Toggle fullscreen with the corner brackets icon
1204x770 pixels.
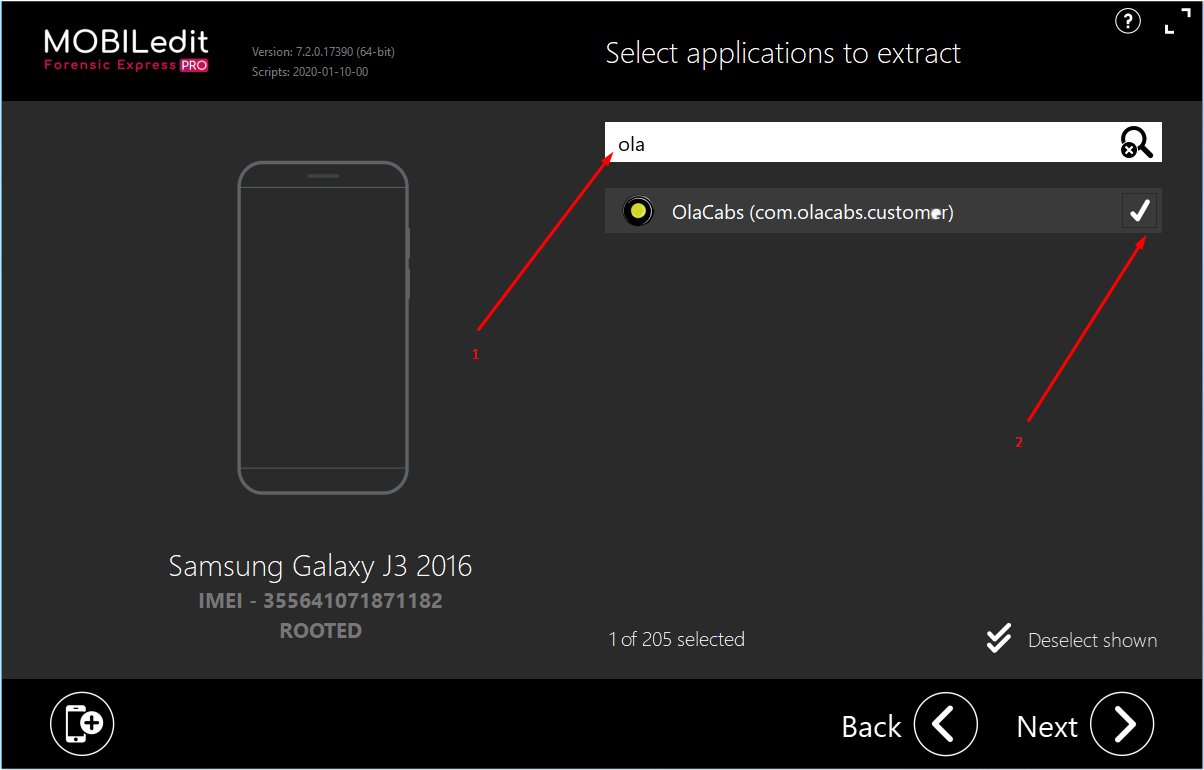tap(1178, 21)
